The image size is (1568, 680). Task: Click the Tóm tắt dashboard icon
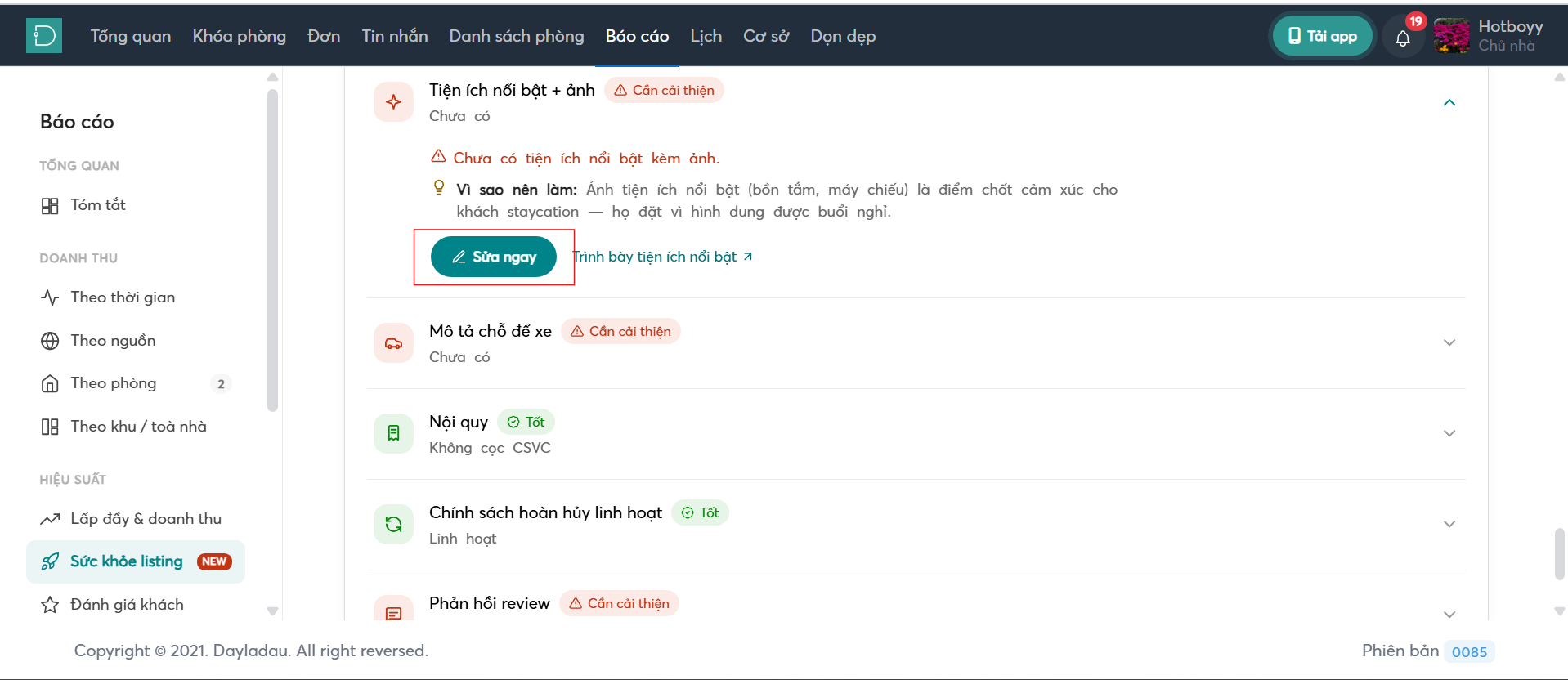tap(50, 206)
